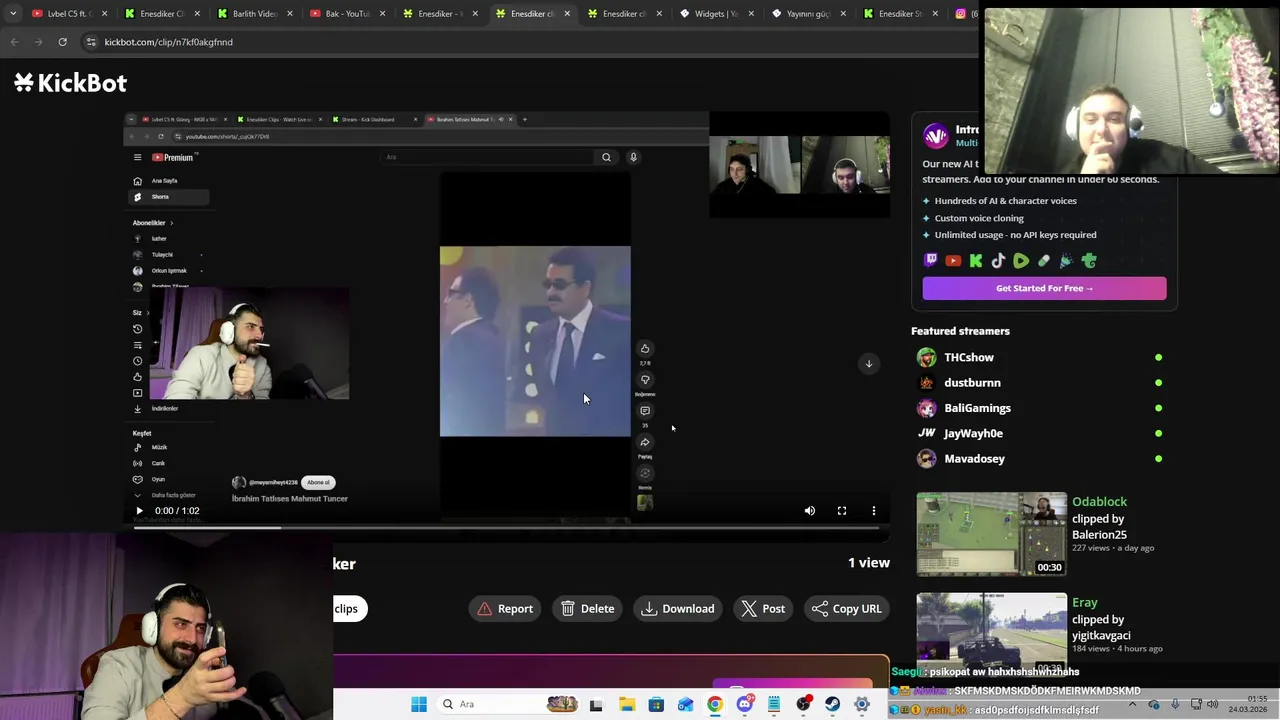
Task: Go back in the browser
Action: (14, 42)
